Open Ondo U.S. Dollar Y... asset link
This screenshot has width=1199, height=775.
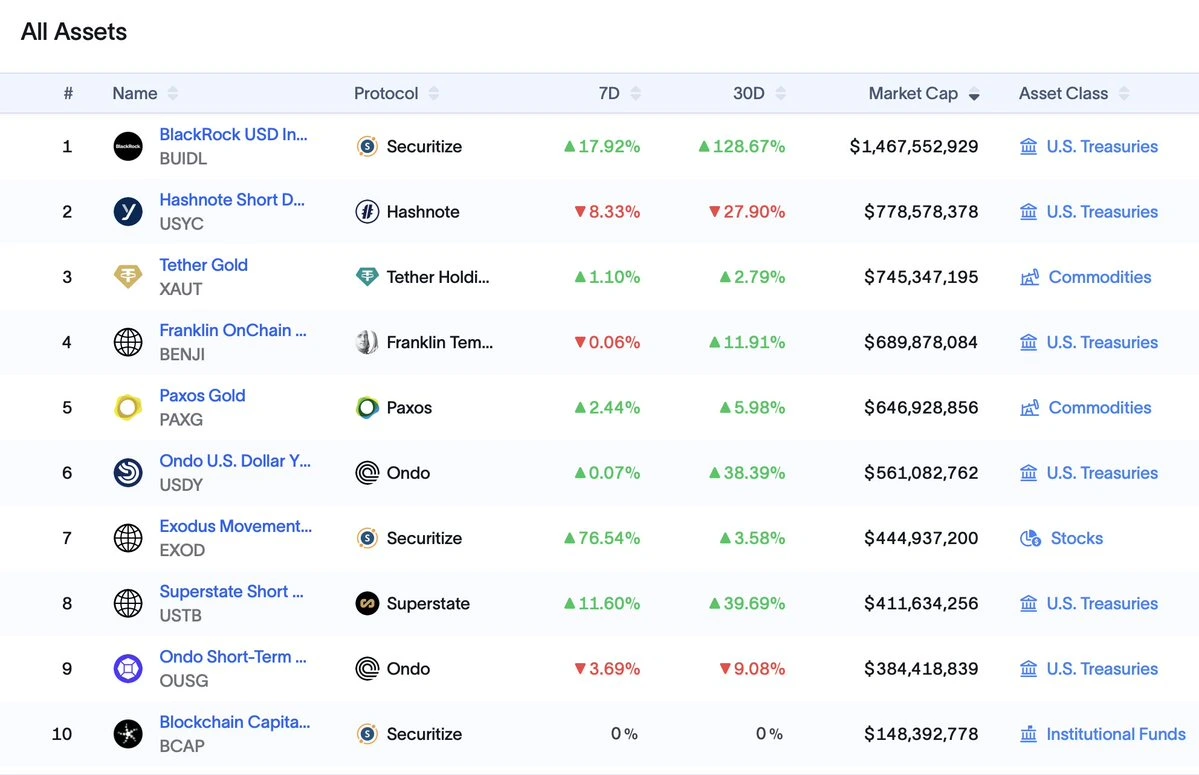[235, 461]
